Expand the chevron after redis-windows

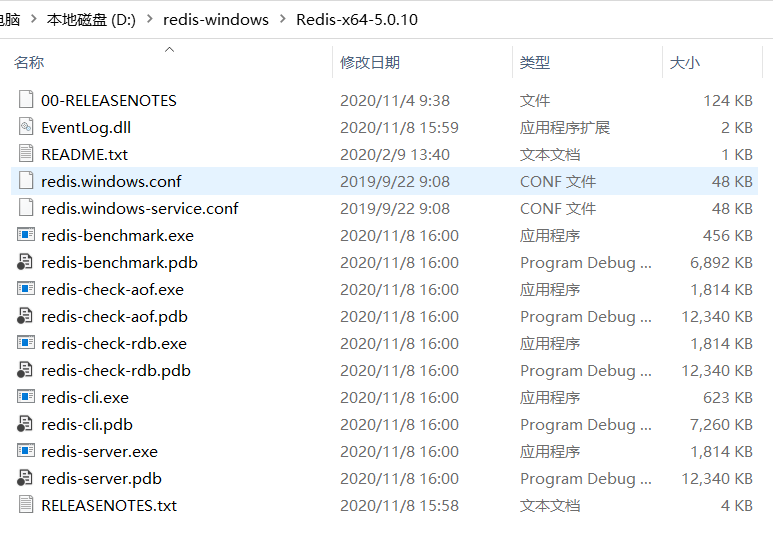282,19
